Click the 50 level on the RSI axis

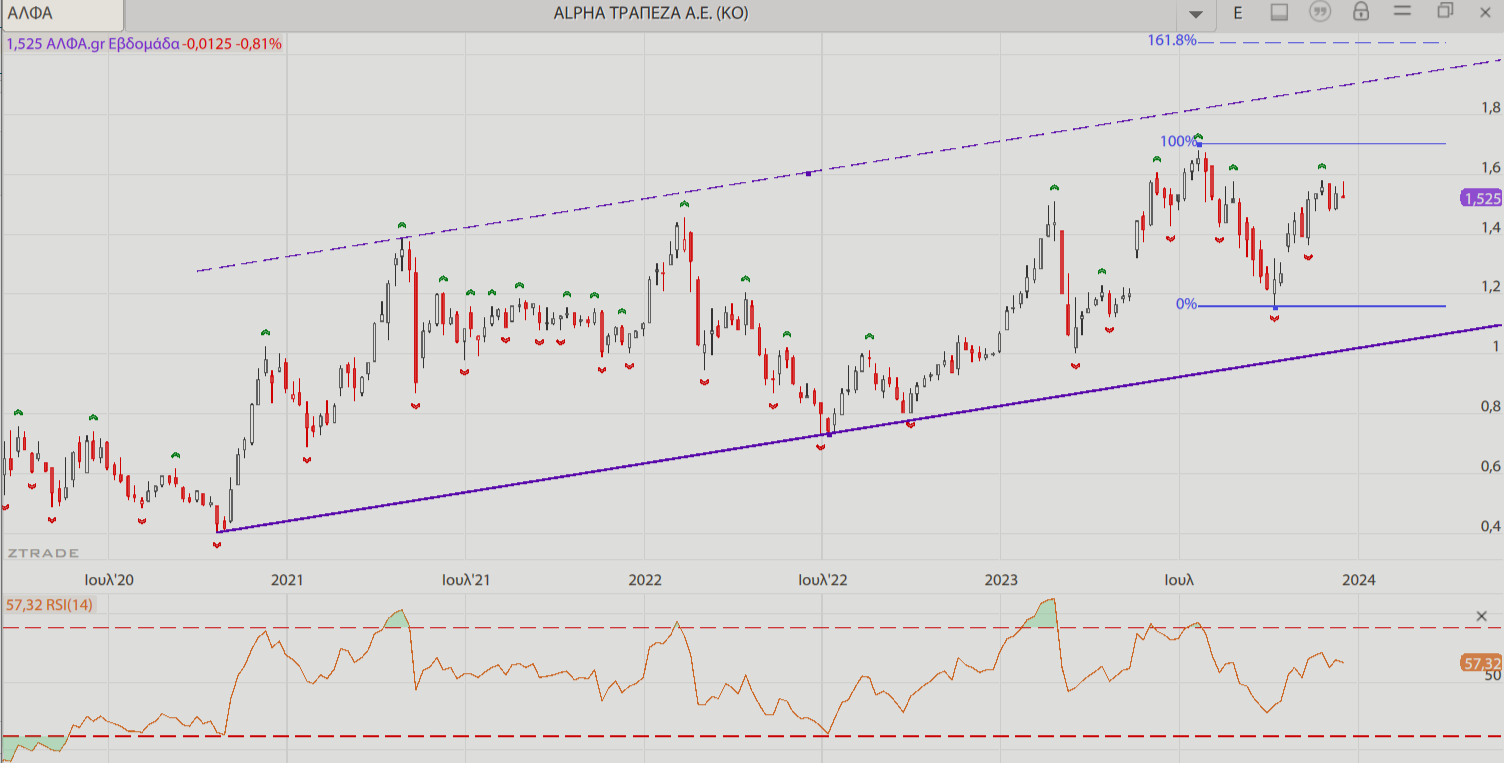(1493, 676)
